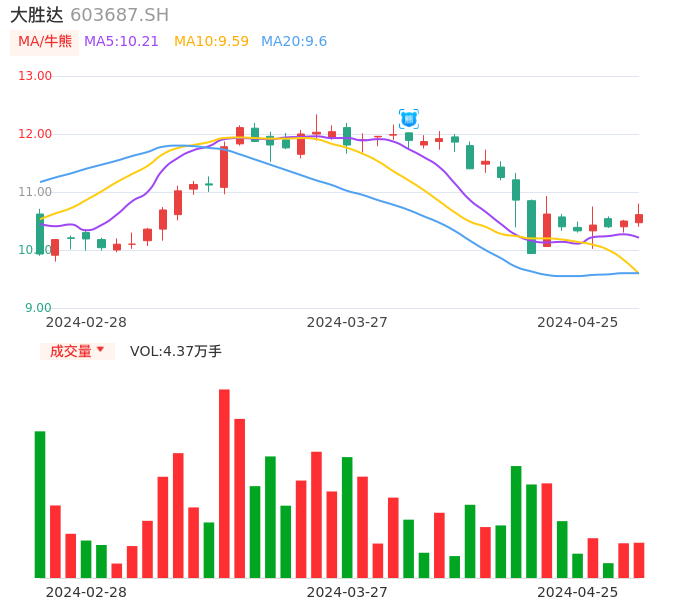Screen dimensions: 686x606
Task: Toggle the yellow MA10 line legend
Action: [x=211, y=42]
